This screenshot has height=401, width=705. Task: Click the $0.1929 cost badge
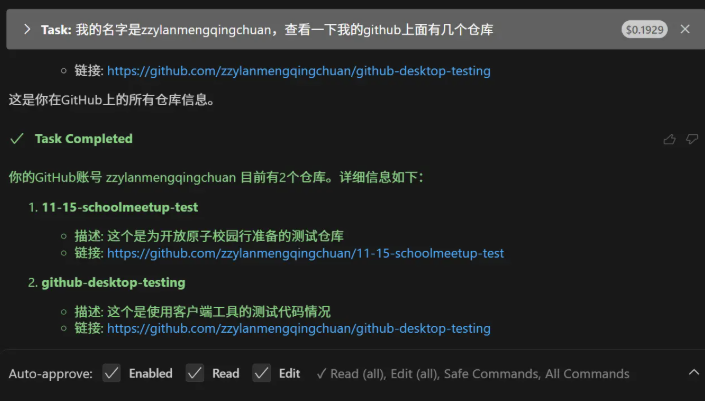[644, 30]
